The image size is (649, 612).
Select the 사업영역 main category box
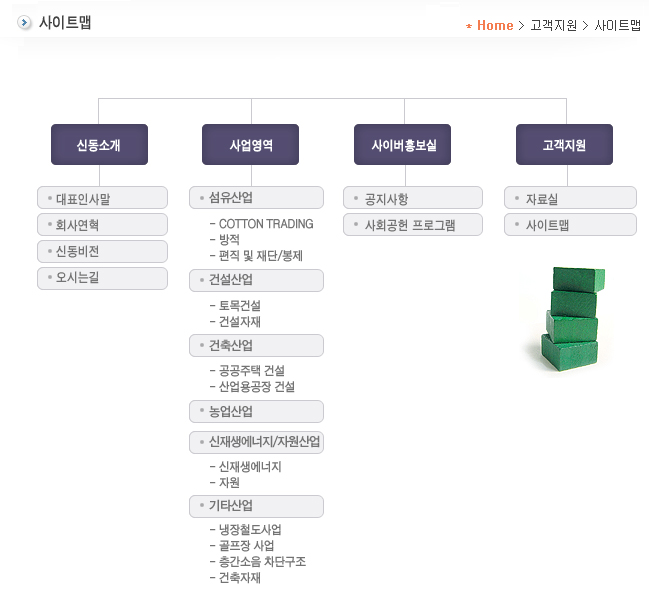(251, 145)
